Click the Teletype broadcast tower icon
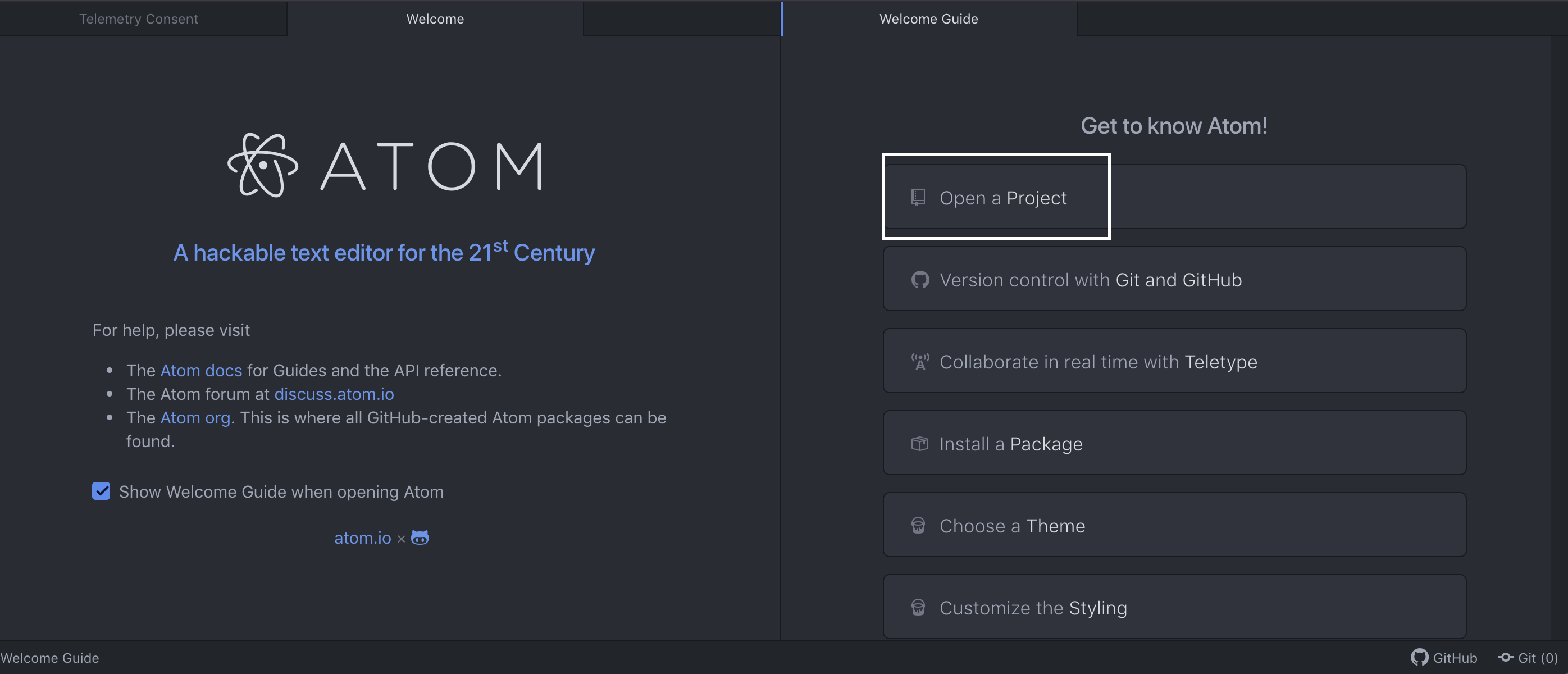1568x674 pixels. [920, 362]
